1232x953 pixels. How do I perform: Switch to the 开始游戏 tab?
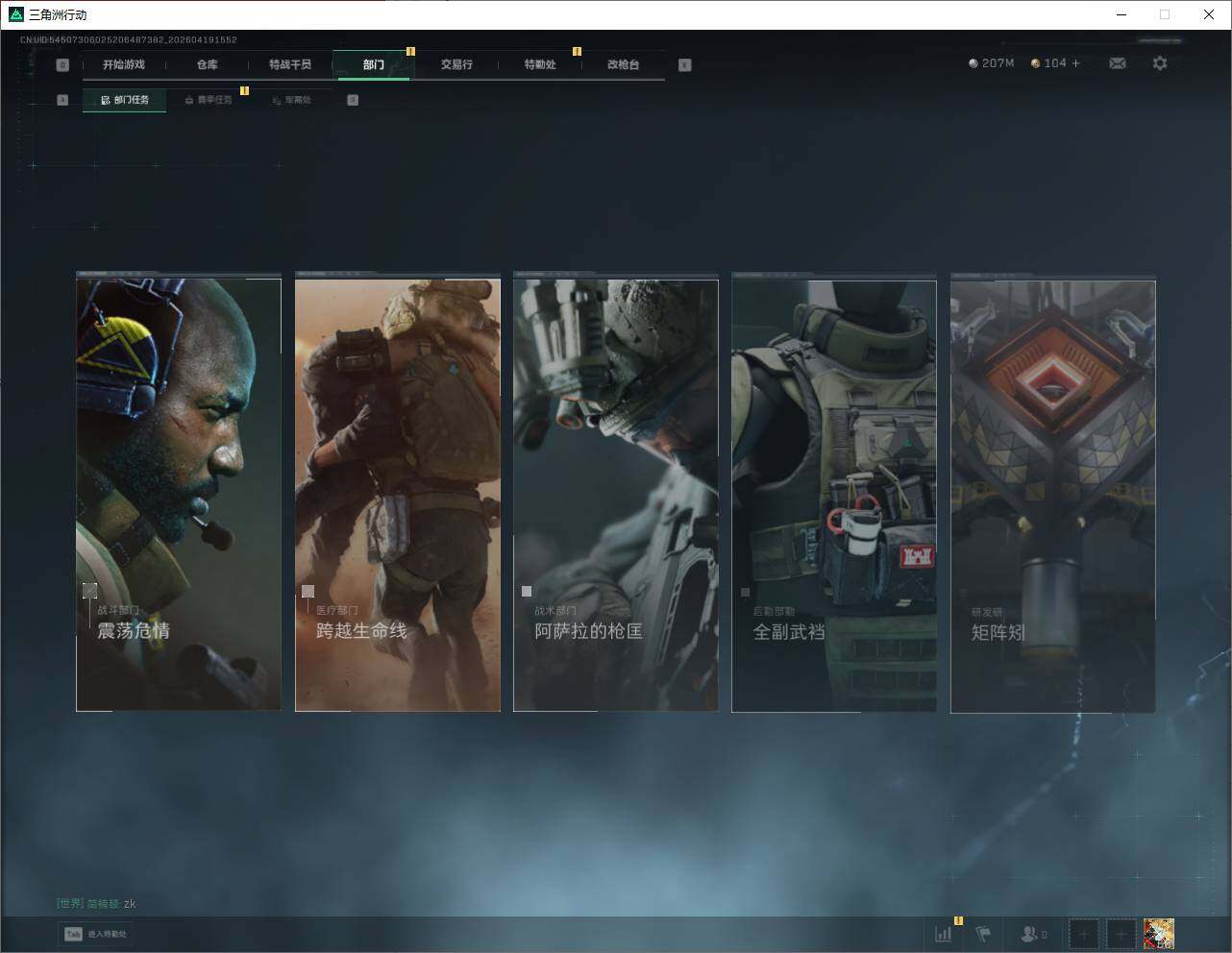[x=124, y=64]
